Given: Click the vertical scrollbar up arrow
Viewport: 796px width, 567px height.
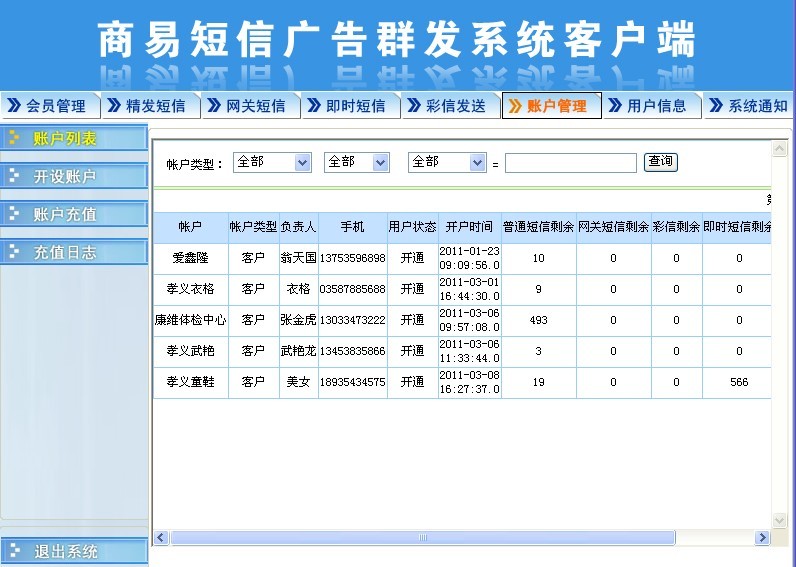Looking at the screenshot, I should (x=779, y=148).
